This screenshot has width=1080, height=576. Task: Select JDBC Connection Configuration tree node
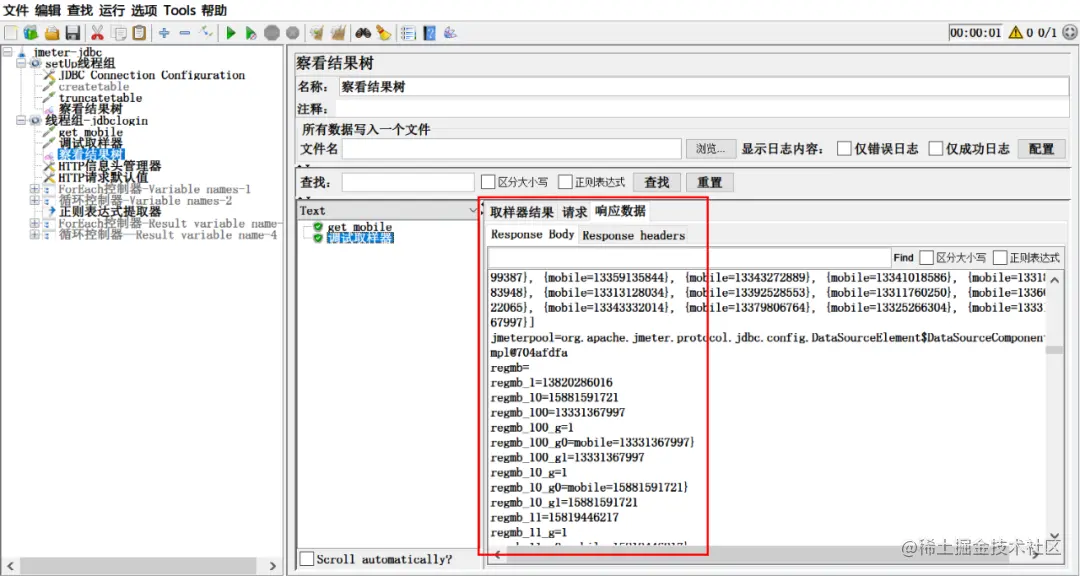pyautogui.click(x=152, y=75)
